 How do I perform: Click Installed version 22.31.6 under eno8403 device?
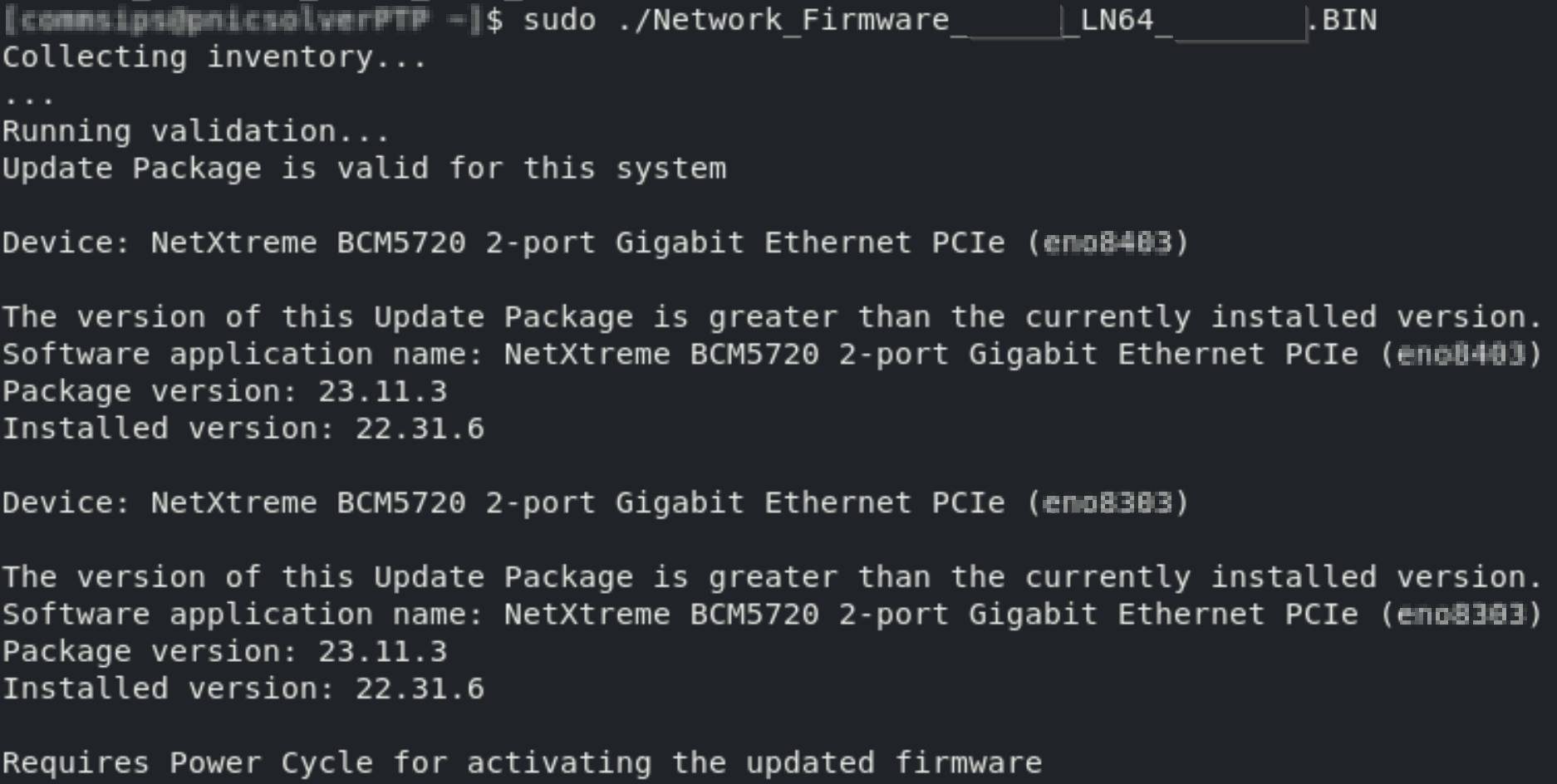tap(243, 429)
